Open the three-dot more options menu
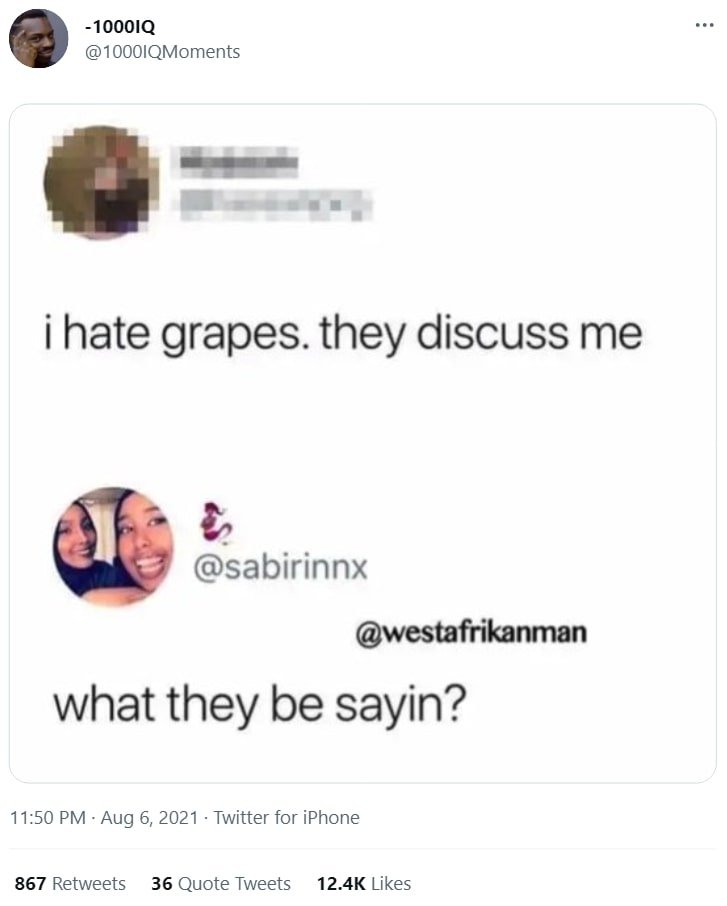 704,25
